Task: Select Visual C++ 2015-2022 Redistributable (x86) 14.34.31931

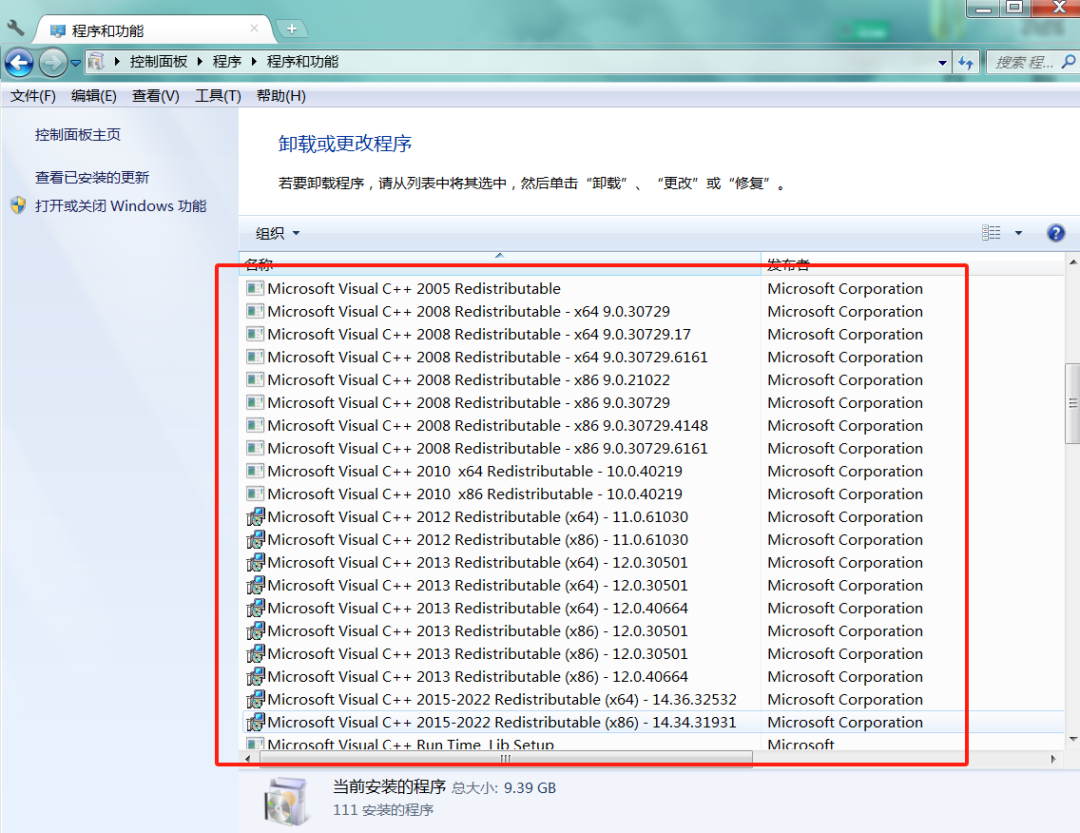Action: point(653,722)
